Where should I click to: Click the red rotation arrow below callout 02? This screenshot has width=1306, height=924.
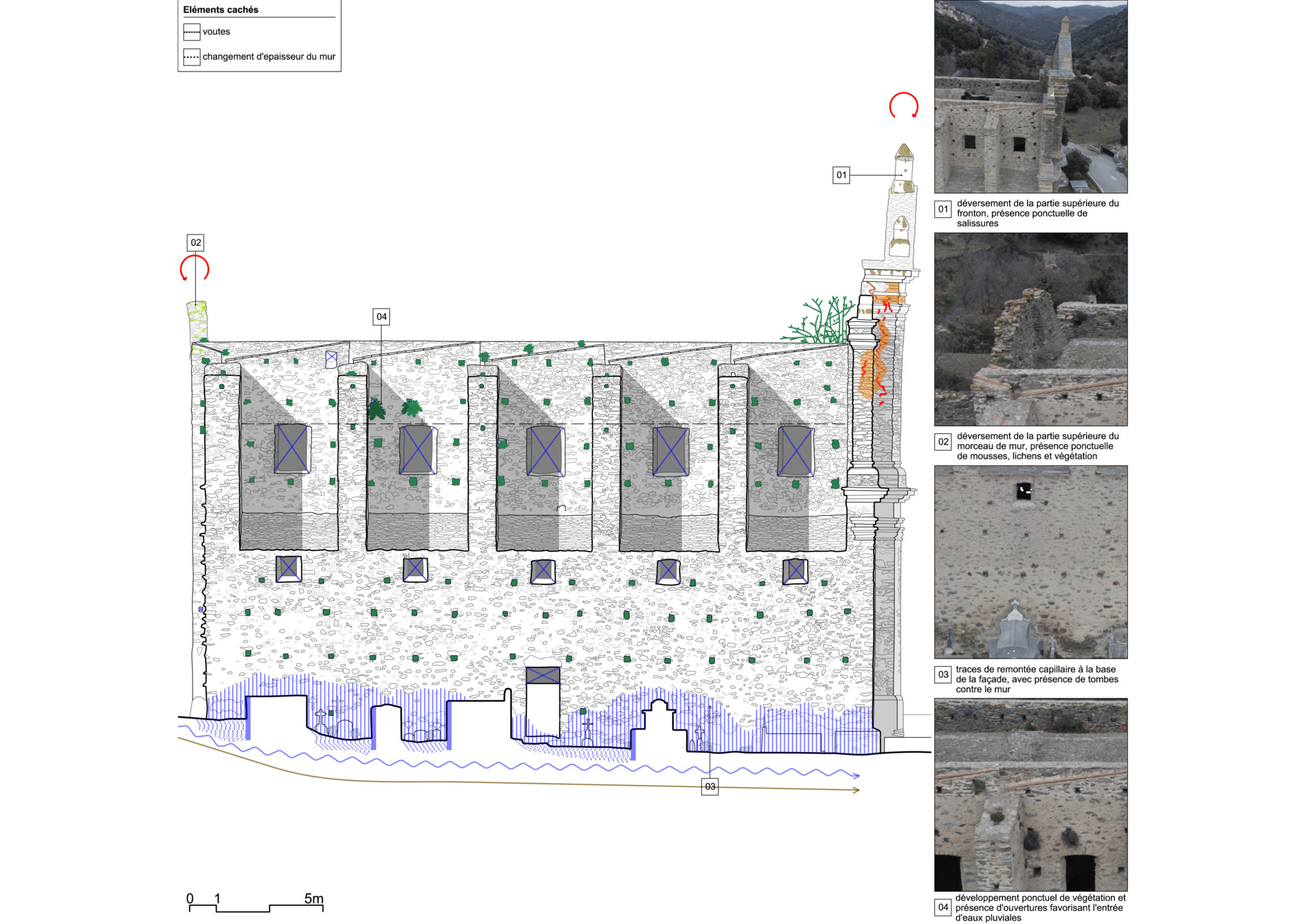pyautogui.click(x=195, y=269)
